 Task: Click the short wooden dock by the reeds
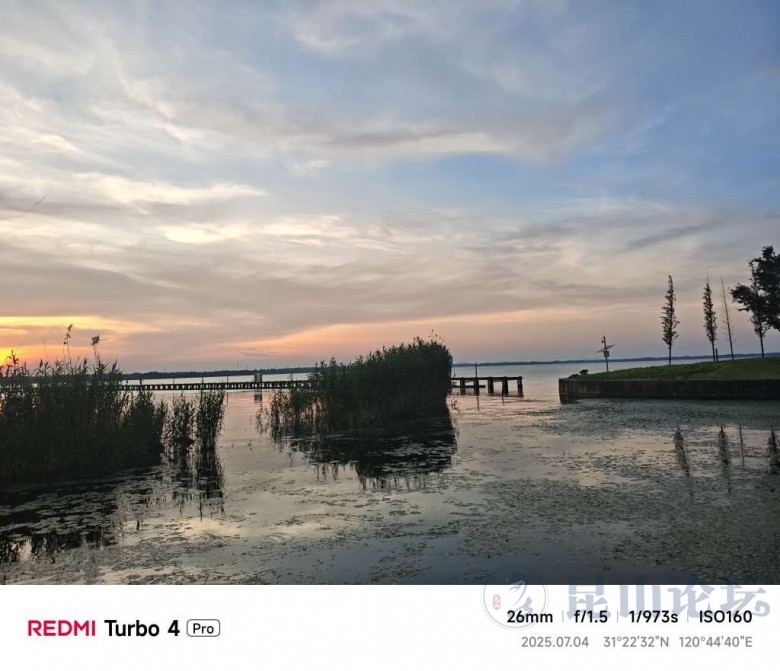487,385
